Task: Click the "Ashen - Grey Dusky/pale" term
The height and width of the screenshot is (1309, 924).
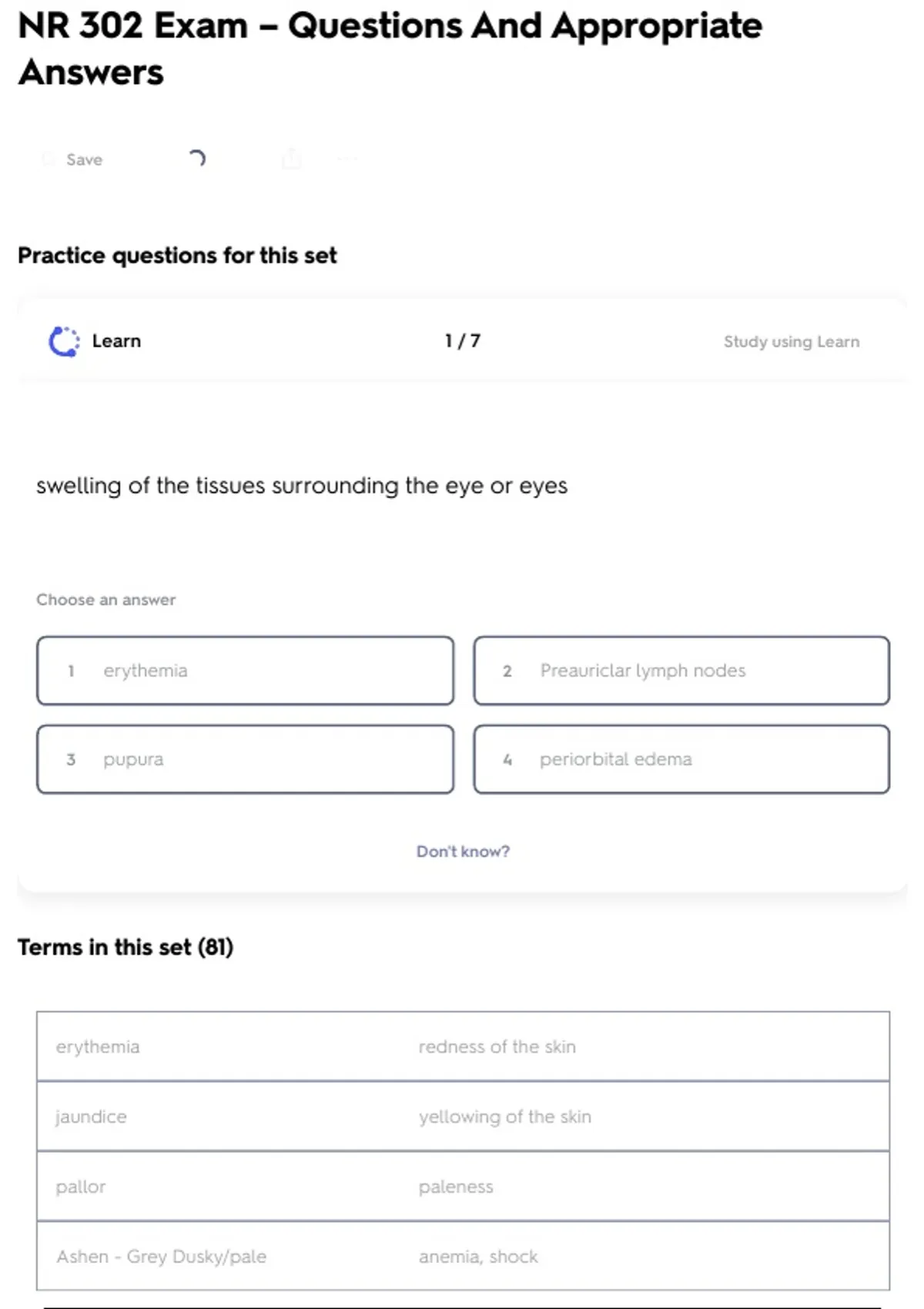Action: (161, 1257)
